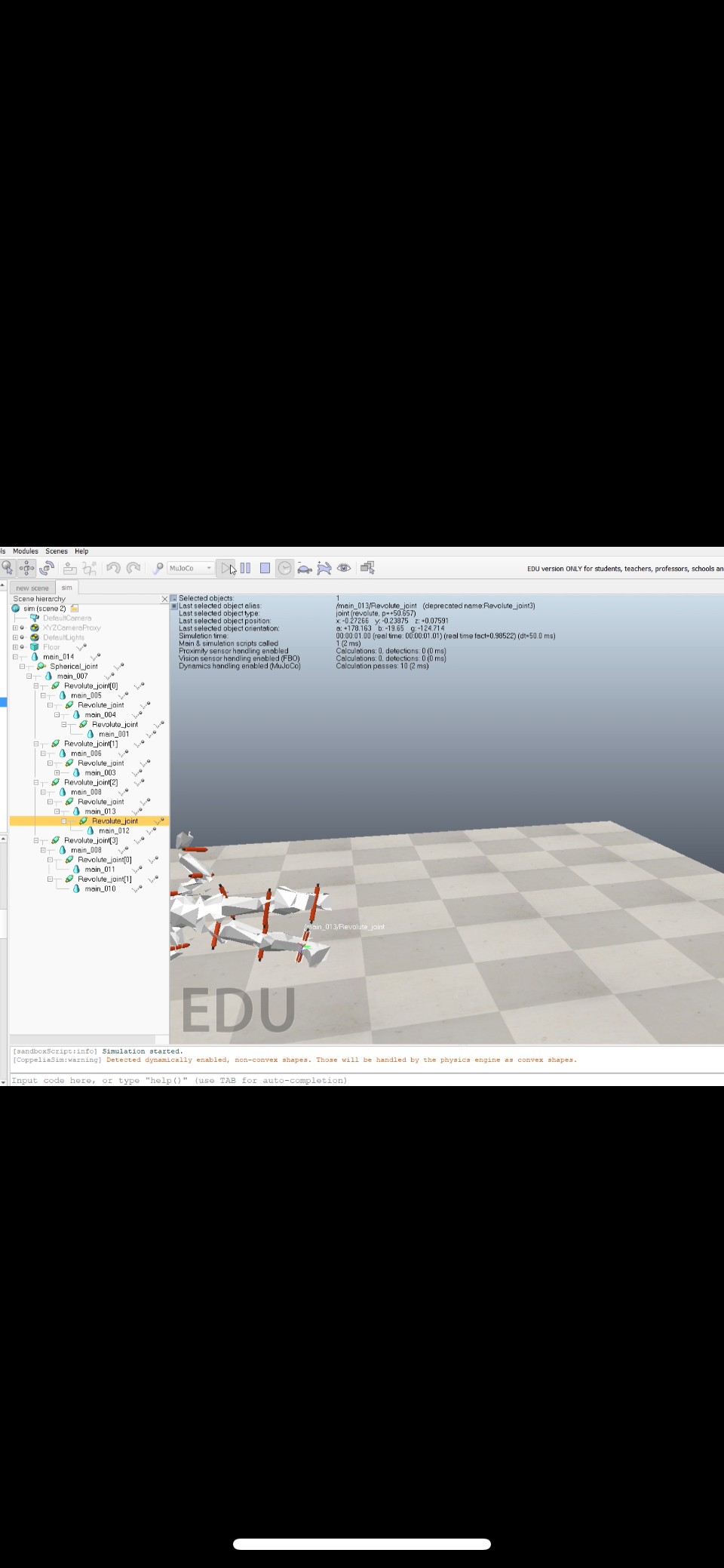Redo the last undone action
Screen dimensions: 724x1568
coord(133,568)
